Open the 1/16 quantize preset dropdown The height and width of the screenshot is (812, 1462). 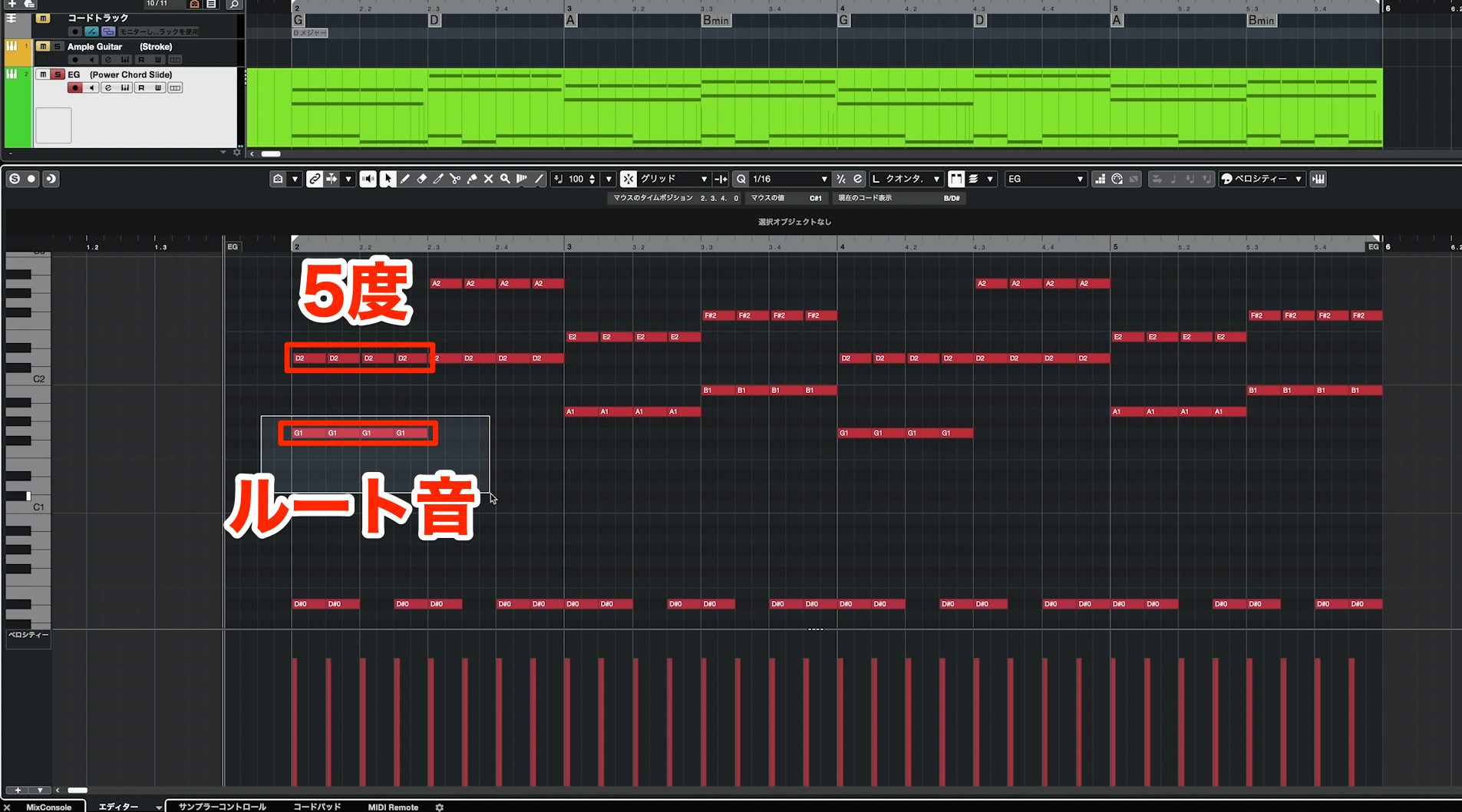(790, 179)
